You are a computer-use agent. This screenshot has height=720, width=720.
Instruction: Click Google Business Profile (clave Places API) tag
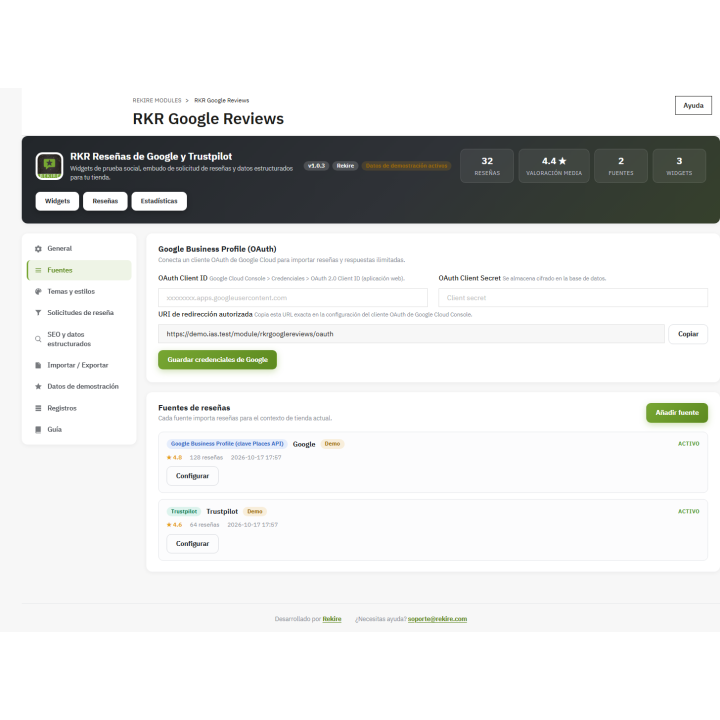tap(227, 444)
